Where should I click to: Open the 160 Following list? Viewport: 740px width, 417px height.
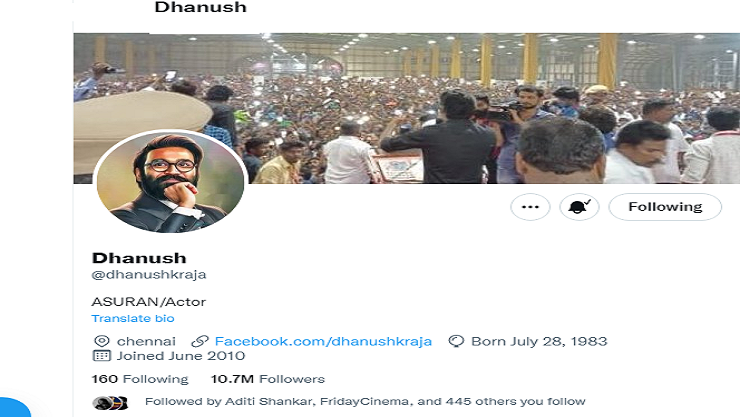[x=140, y=379]
